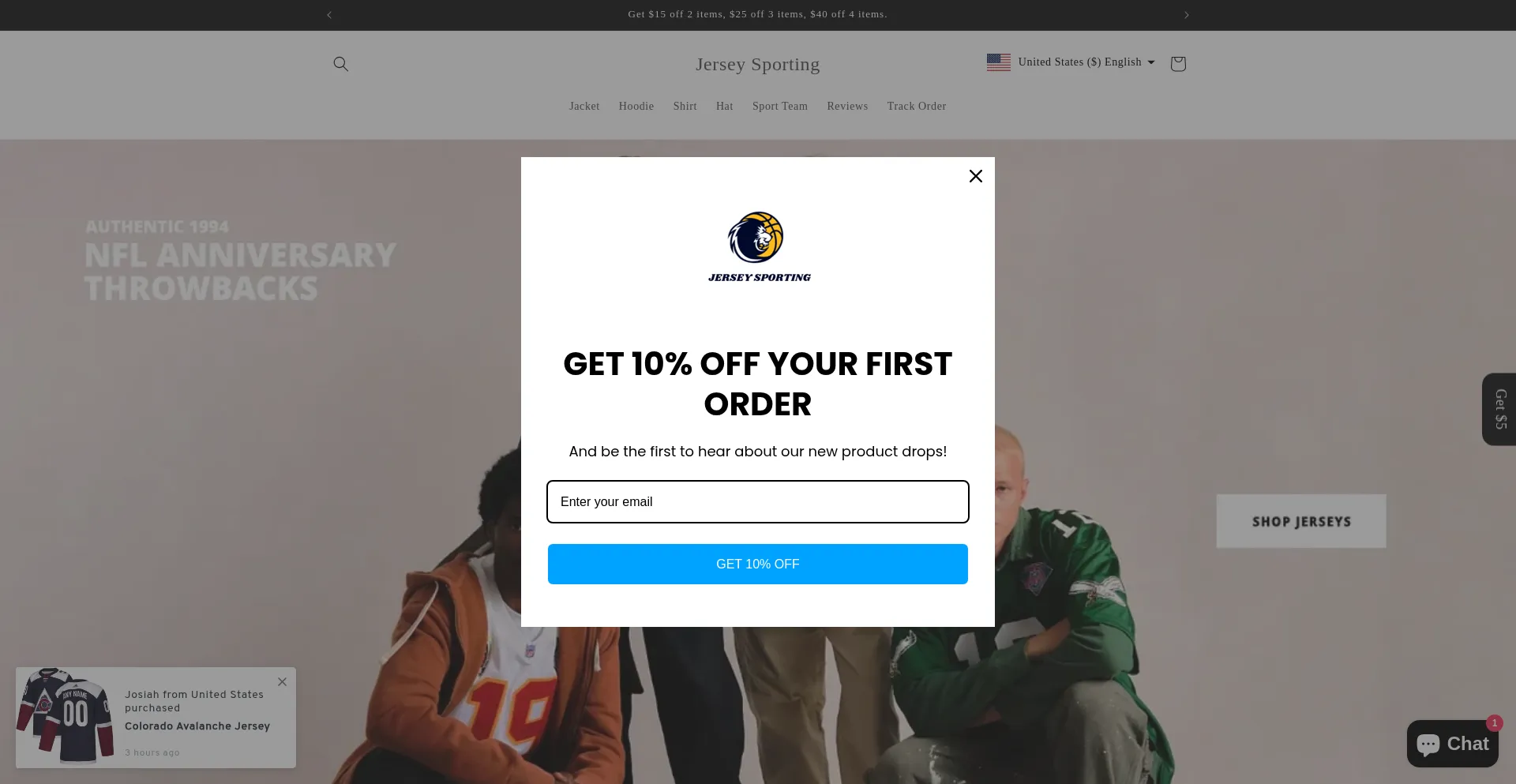The image size is (1516, 784).
Task: Click the Colorado Avalanche Jersey thumbnail
Action: tap(66, 715)
